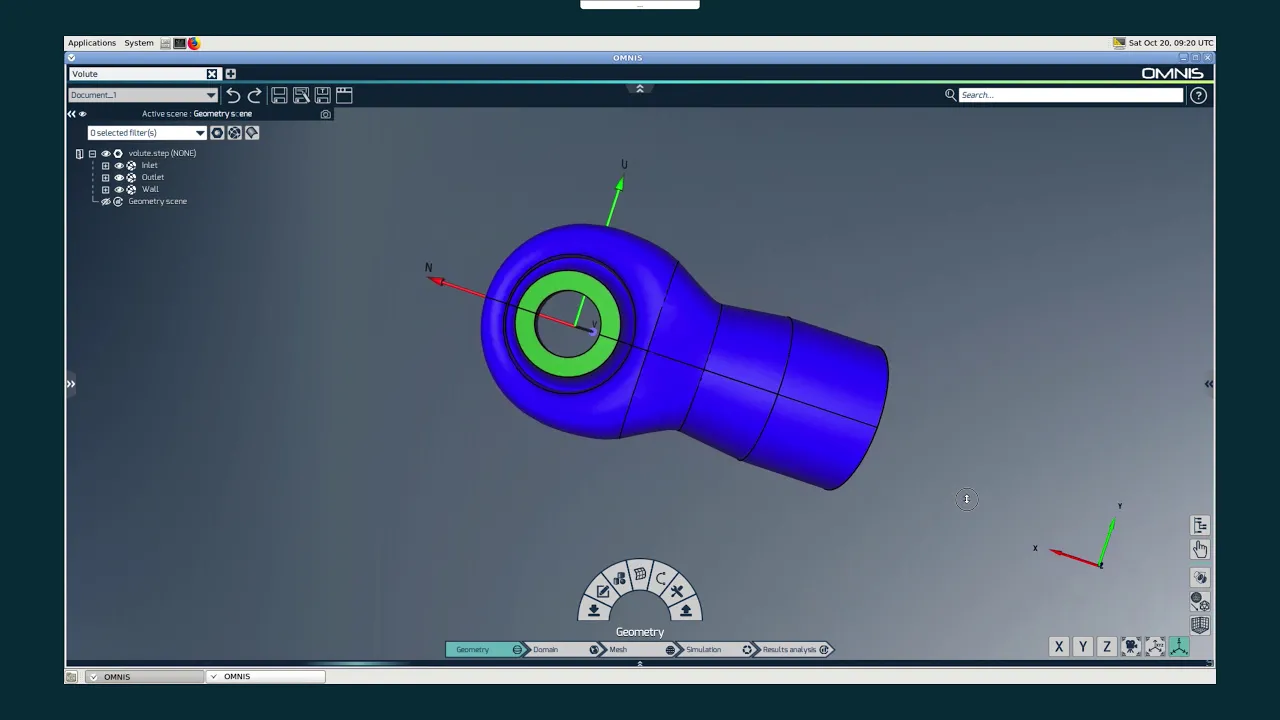The height and width of the screenshot is (720, 1280).
Task: Close the Volute tab with X
Action: [x=212, y=74]
